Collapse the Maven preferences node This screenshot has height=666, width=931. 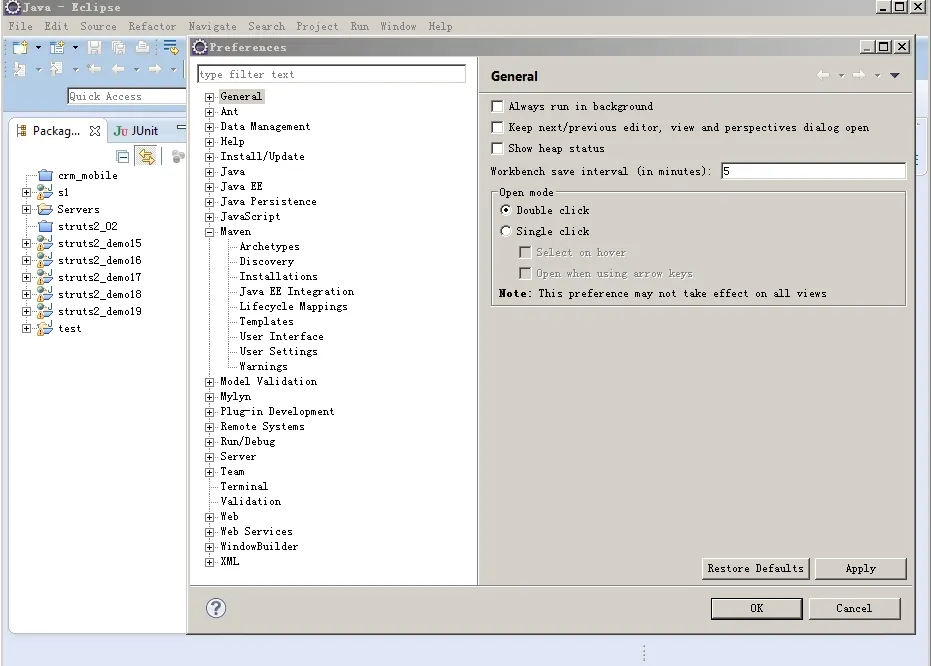click(x=210, y=232)
